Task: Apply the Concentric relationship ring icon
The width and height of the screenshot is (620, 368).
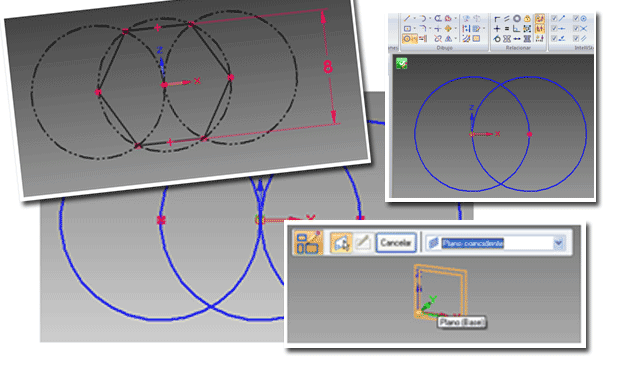Action: pos(517,19)
